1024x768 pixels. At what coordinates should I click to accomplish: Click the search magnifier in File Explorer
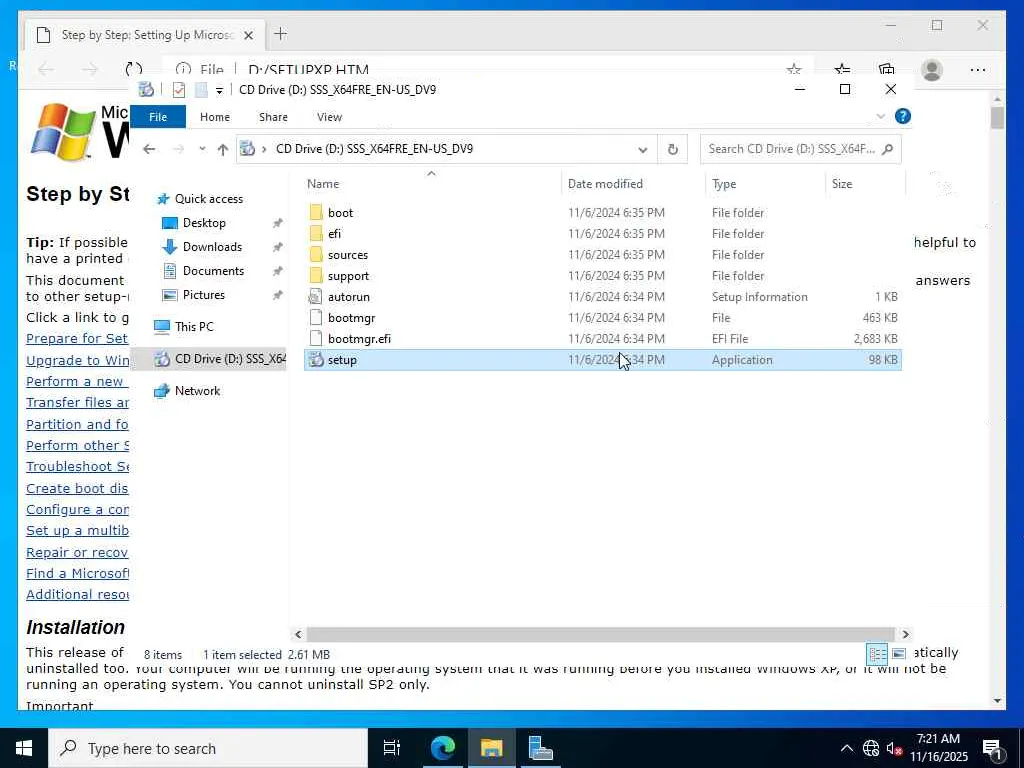887,149
